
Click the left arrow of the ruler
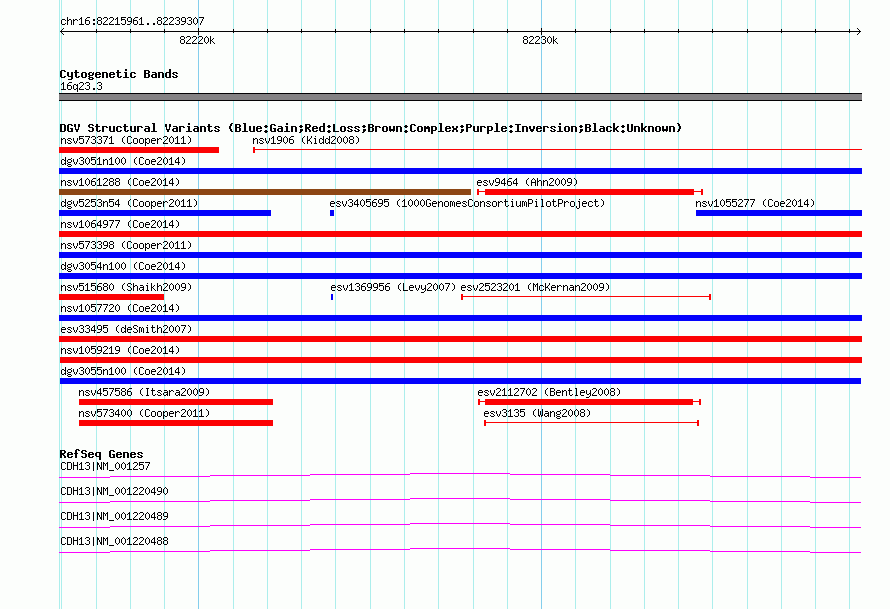pos(62,31)
